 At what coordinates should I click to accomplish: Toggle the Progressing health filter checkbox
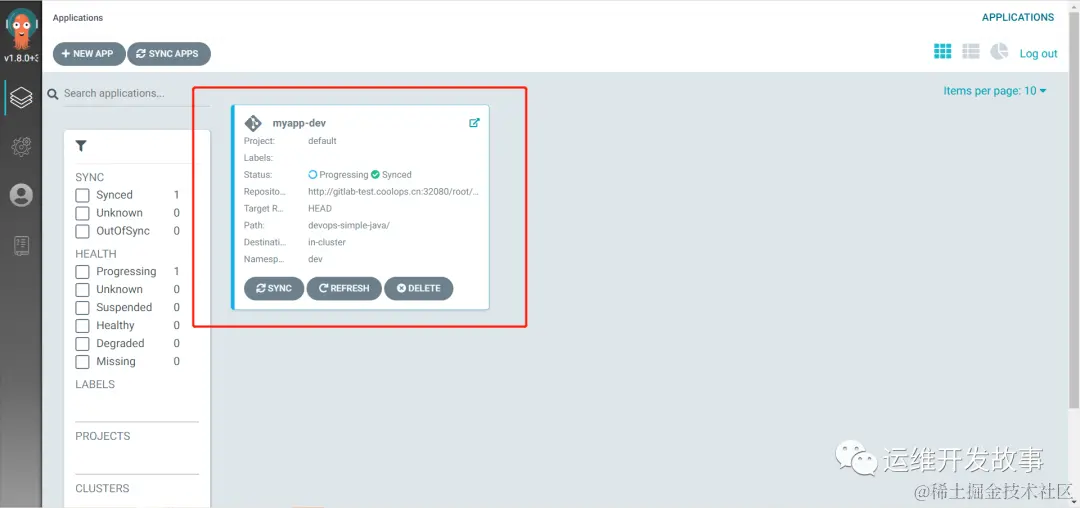click(83, 272)
